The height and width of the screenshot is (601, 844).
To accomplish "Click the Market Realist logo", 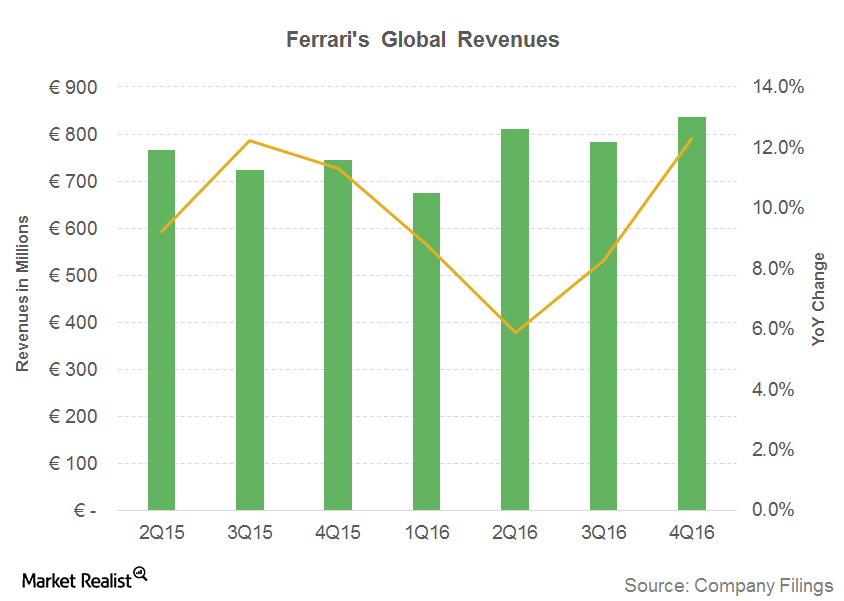I will coord(85,578).
